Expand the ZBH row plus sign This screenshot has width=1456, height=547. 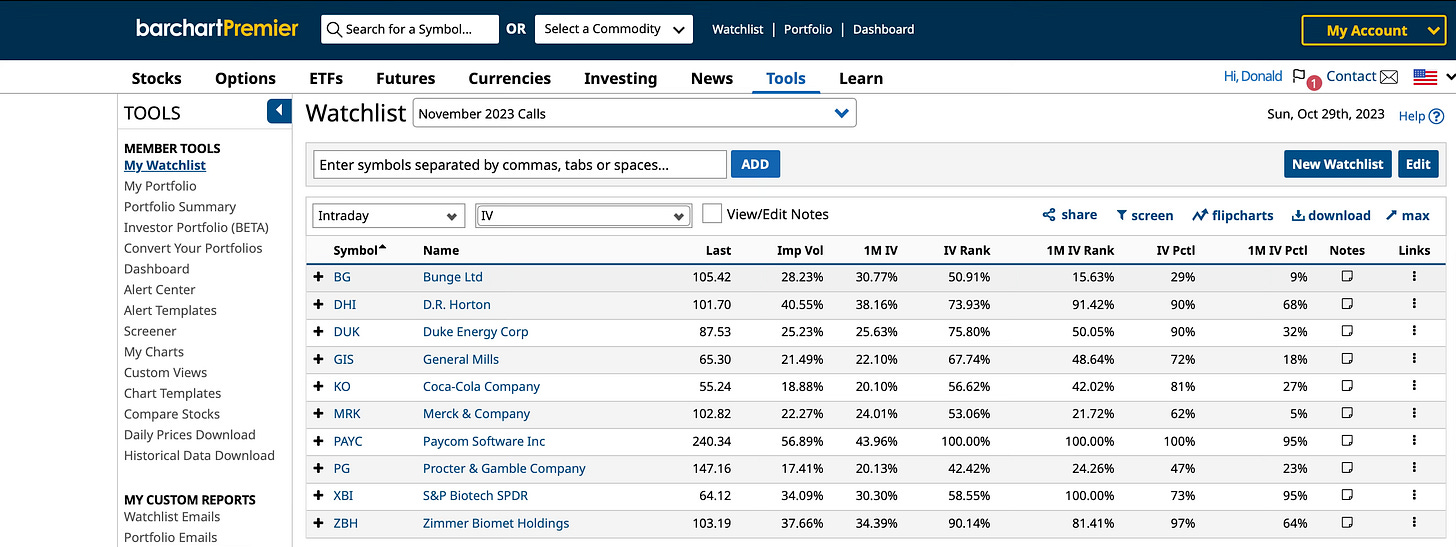[x=319, y=523]
